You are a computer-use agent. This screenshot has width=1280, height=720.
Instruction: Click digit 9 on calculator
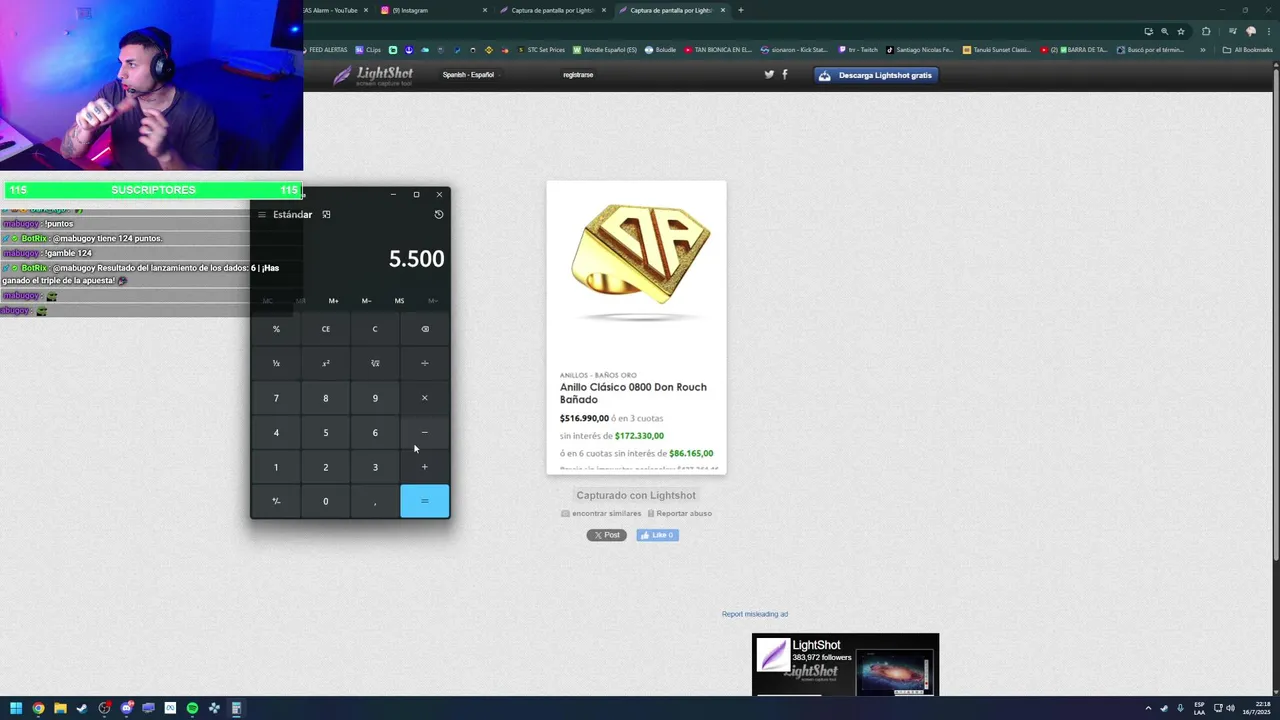click(x=375, y=398)
